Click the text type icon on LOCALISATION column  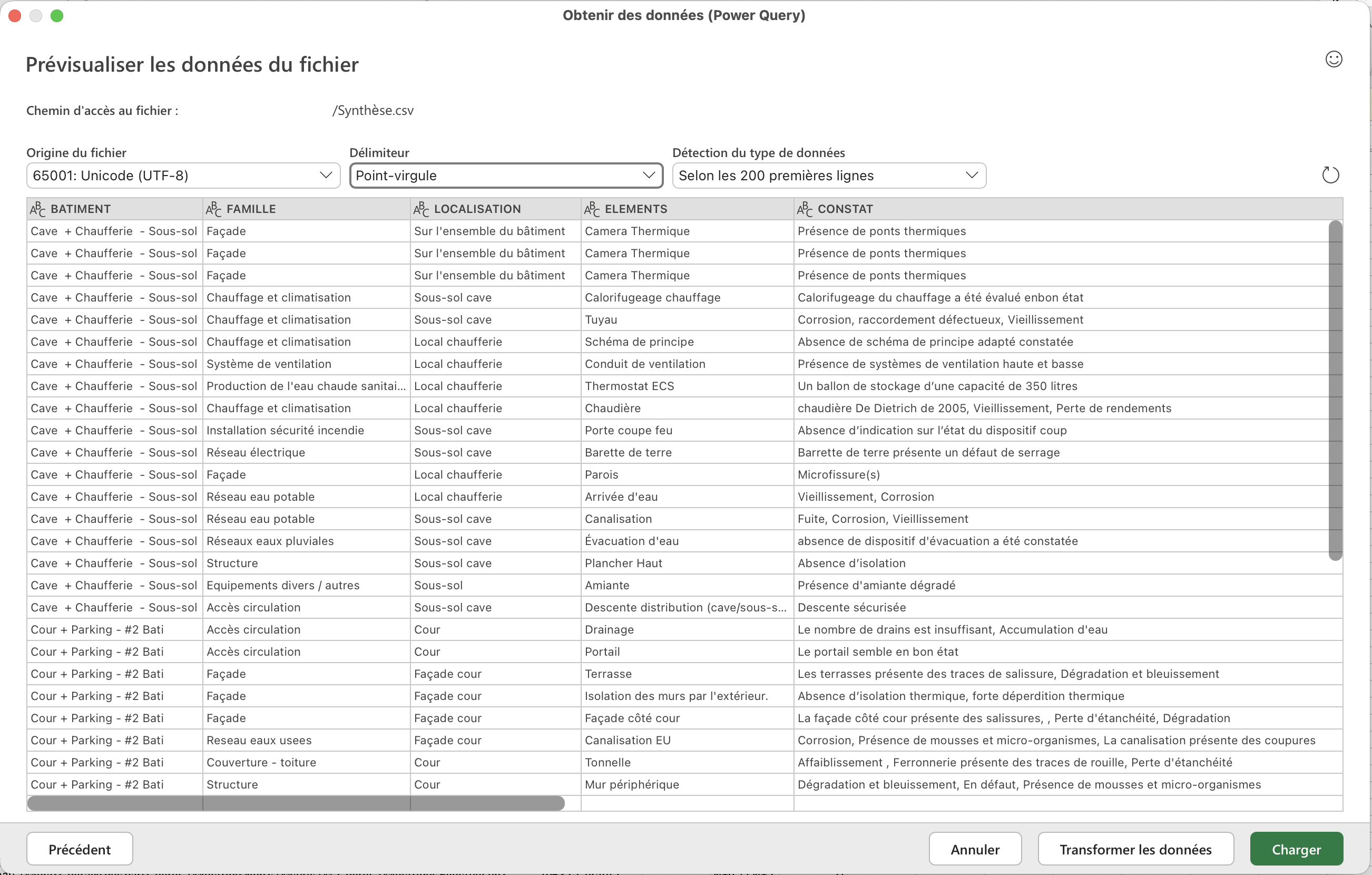[421, 209]
